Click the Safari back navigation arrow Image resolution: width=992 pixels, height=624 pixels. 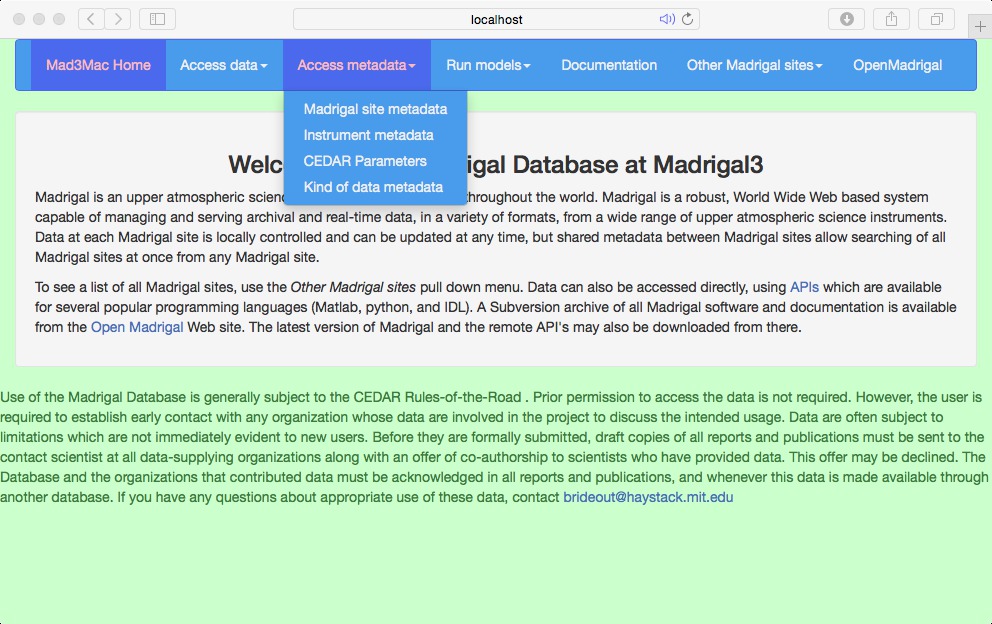click(91, 19)
